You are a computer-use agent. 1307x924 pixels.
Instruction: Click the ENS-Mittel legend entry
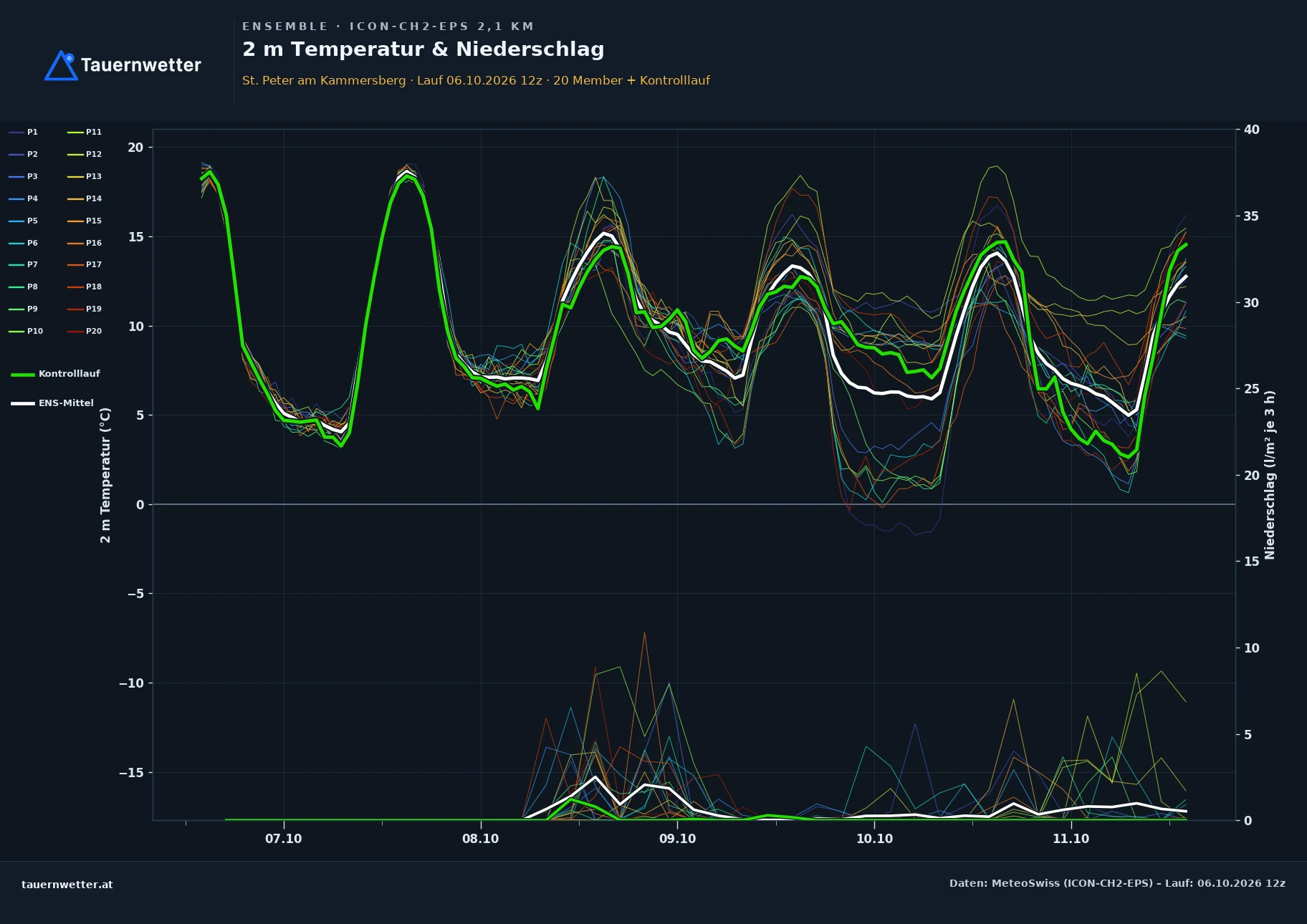click(x=52, y=403)
